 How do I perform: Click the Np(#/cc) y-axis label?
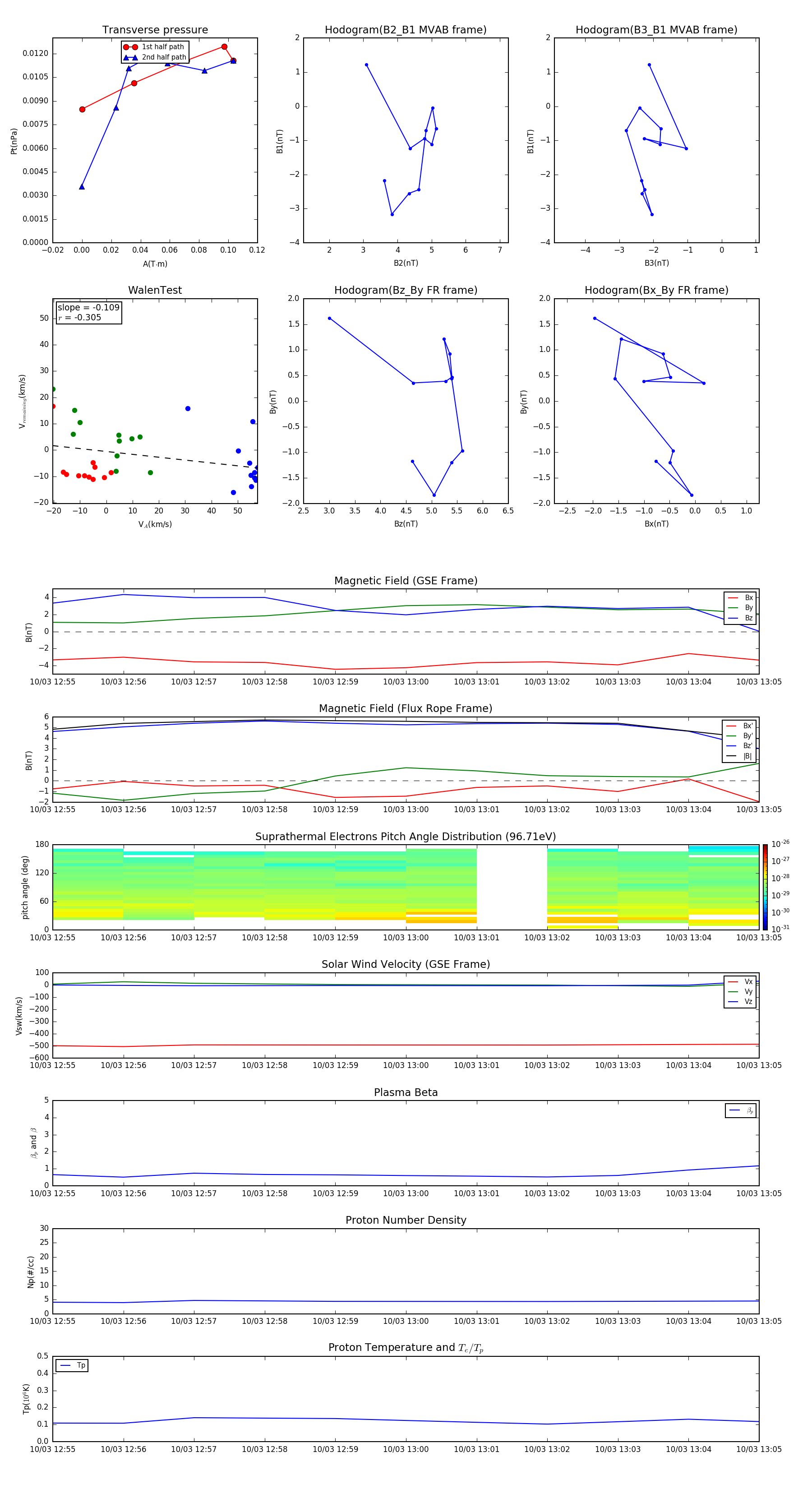click(31, 1272)
